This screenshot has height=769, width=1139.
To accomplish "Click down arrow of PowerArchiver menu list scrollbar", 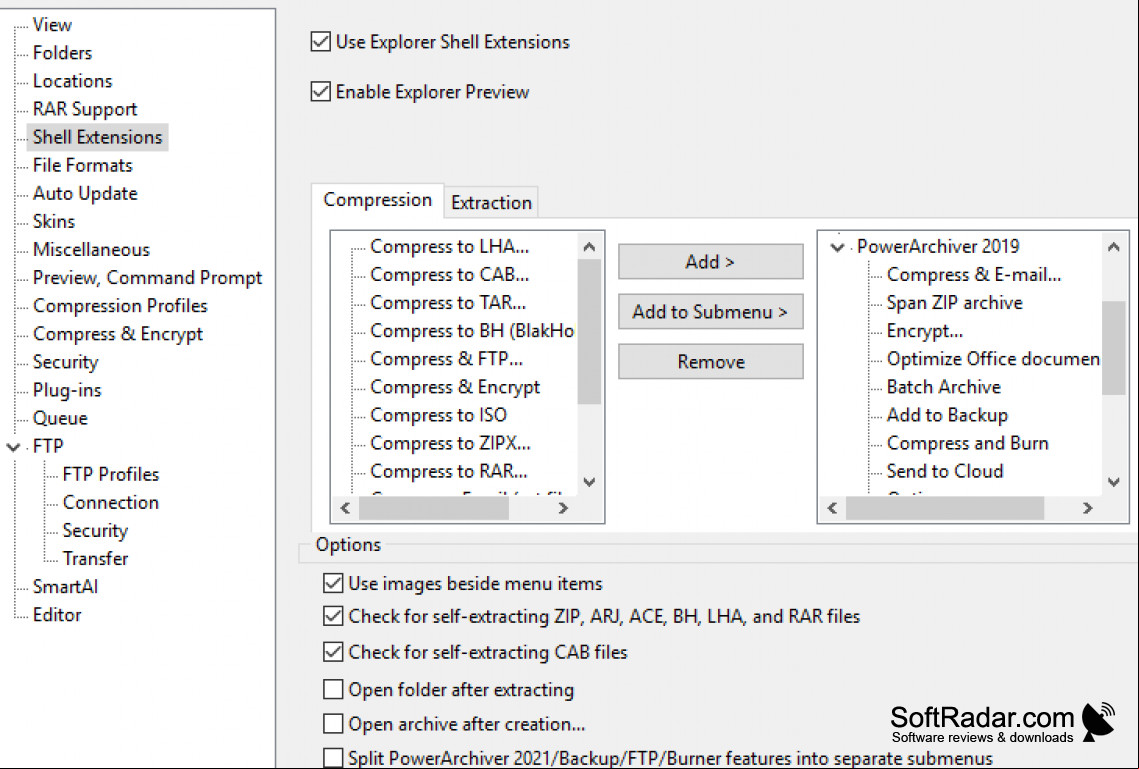I will [x=1114, y=482].
